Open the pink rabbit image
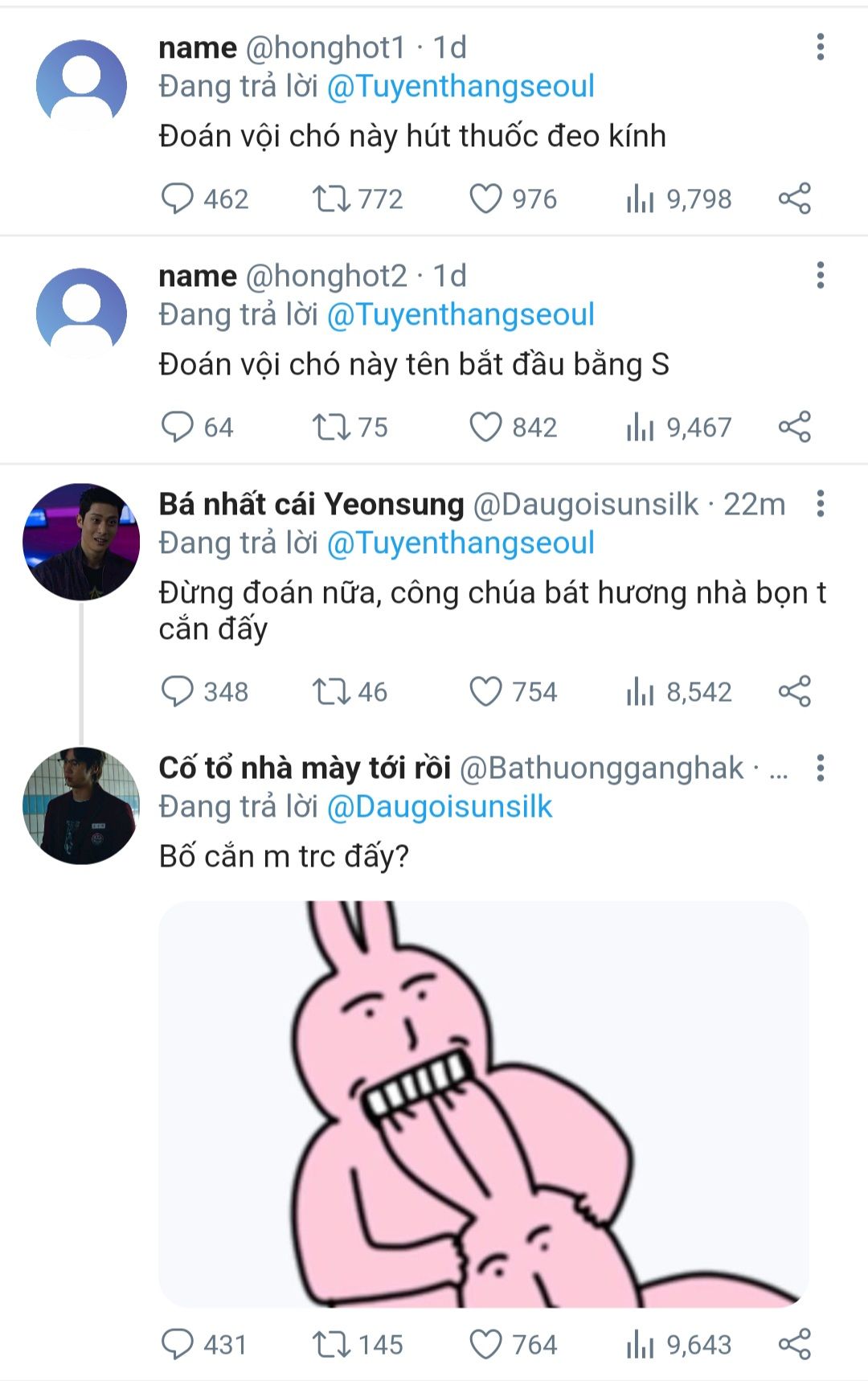The image size is (868, 1381). pyautogui.click(x=483, y=1103)
